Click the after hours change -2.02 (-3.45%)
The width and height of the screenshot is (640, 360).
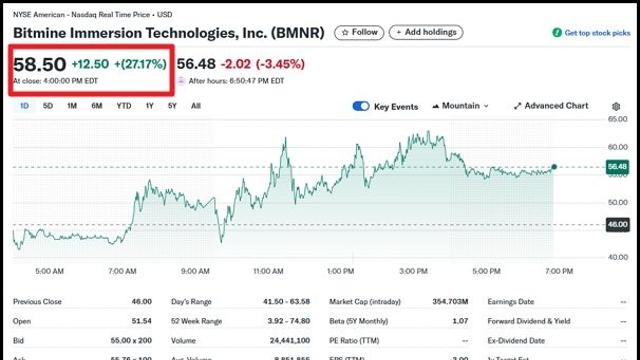[262, 64]
